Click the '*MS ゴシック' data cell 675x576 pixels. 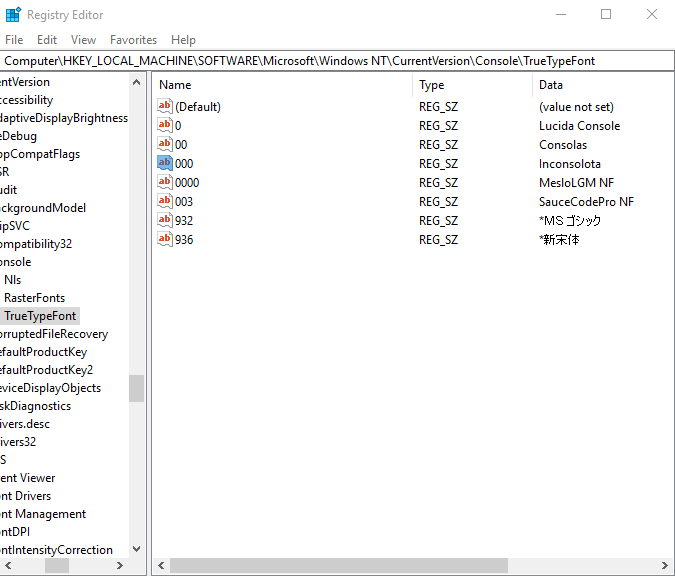(x=570, y=220)
